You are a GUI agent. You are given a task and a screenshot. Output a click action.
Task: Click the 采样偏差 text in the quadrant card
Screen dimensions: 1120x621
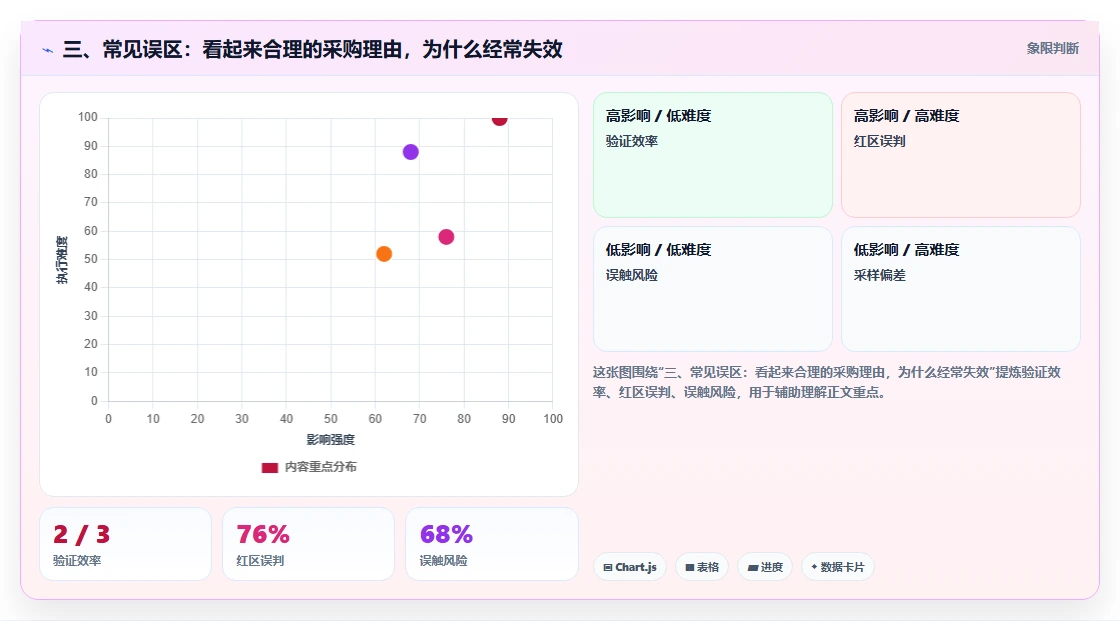[x=879, y=275]
